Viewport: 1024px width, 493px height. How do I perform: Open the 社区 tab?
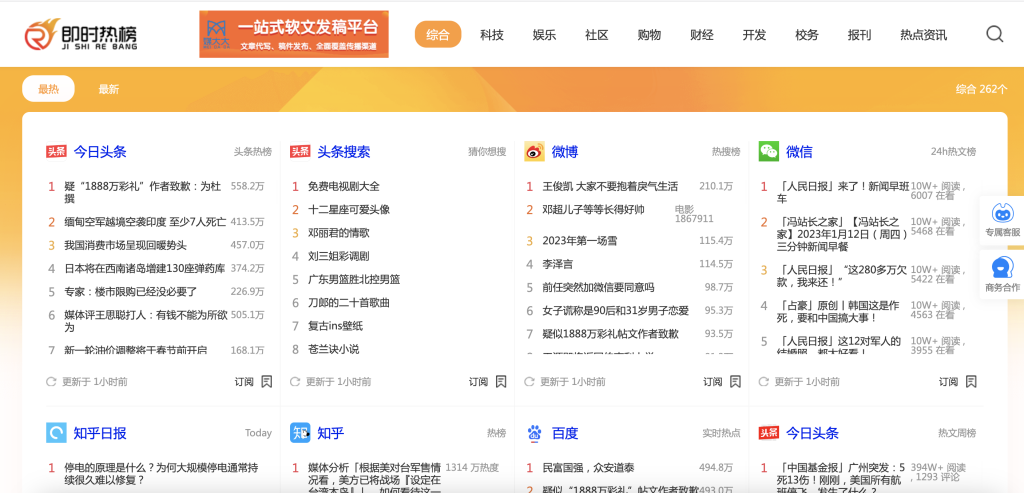pos(597,35)
